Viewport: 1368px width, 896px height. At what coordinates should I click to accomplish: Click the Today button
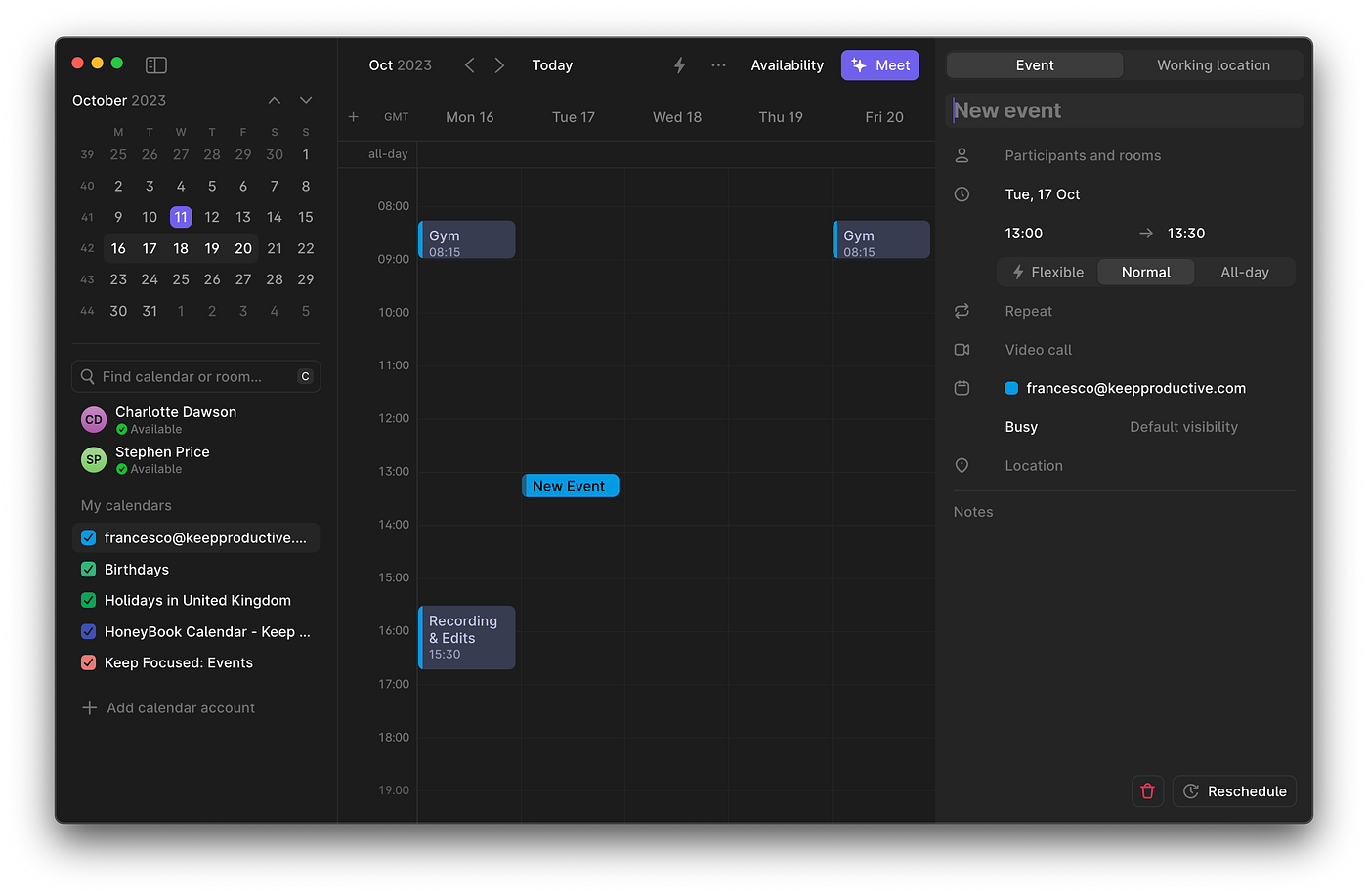(x=552, y=65)
